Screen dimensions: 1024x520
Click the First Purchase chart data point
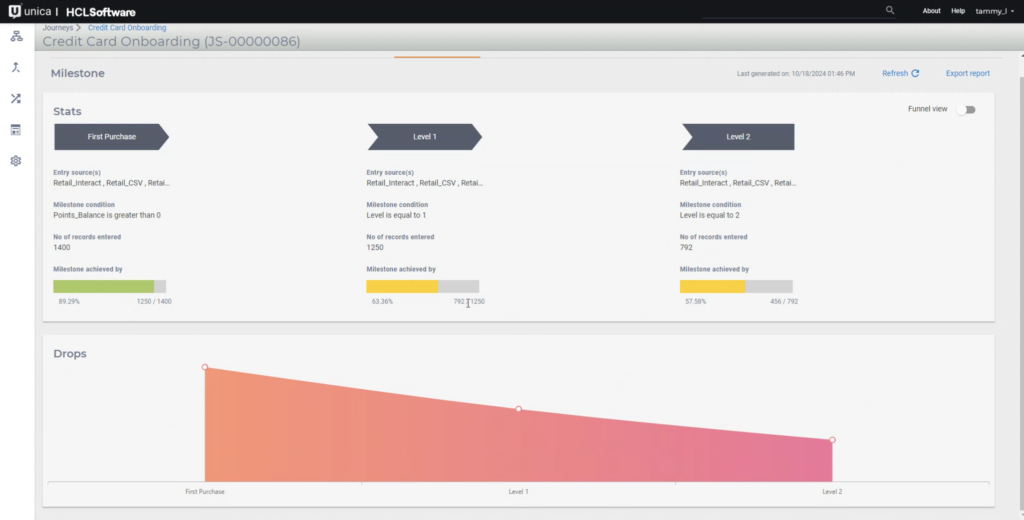(205, 367)
